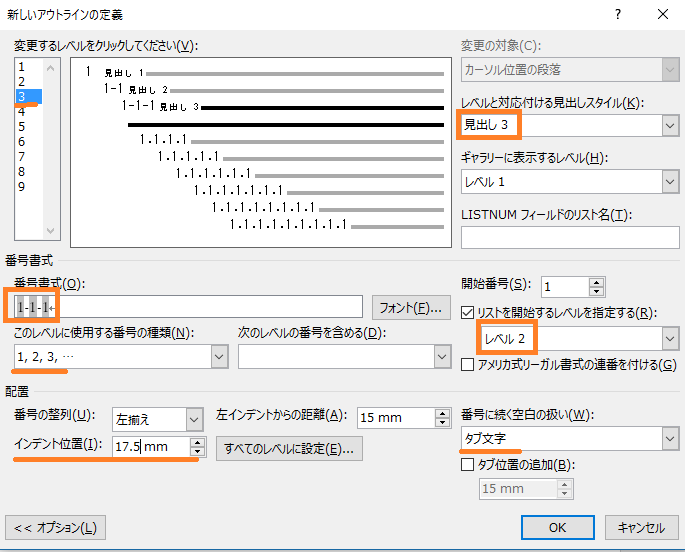Confirm with the OK button
The image size is (685, 552).
tap(557, 528)
